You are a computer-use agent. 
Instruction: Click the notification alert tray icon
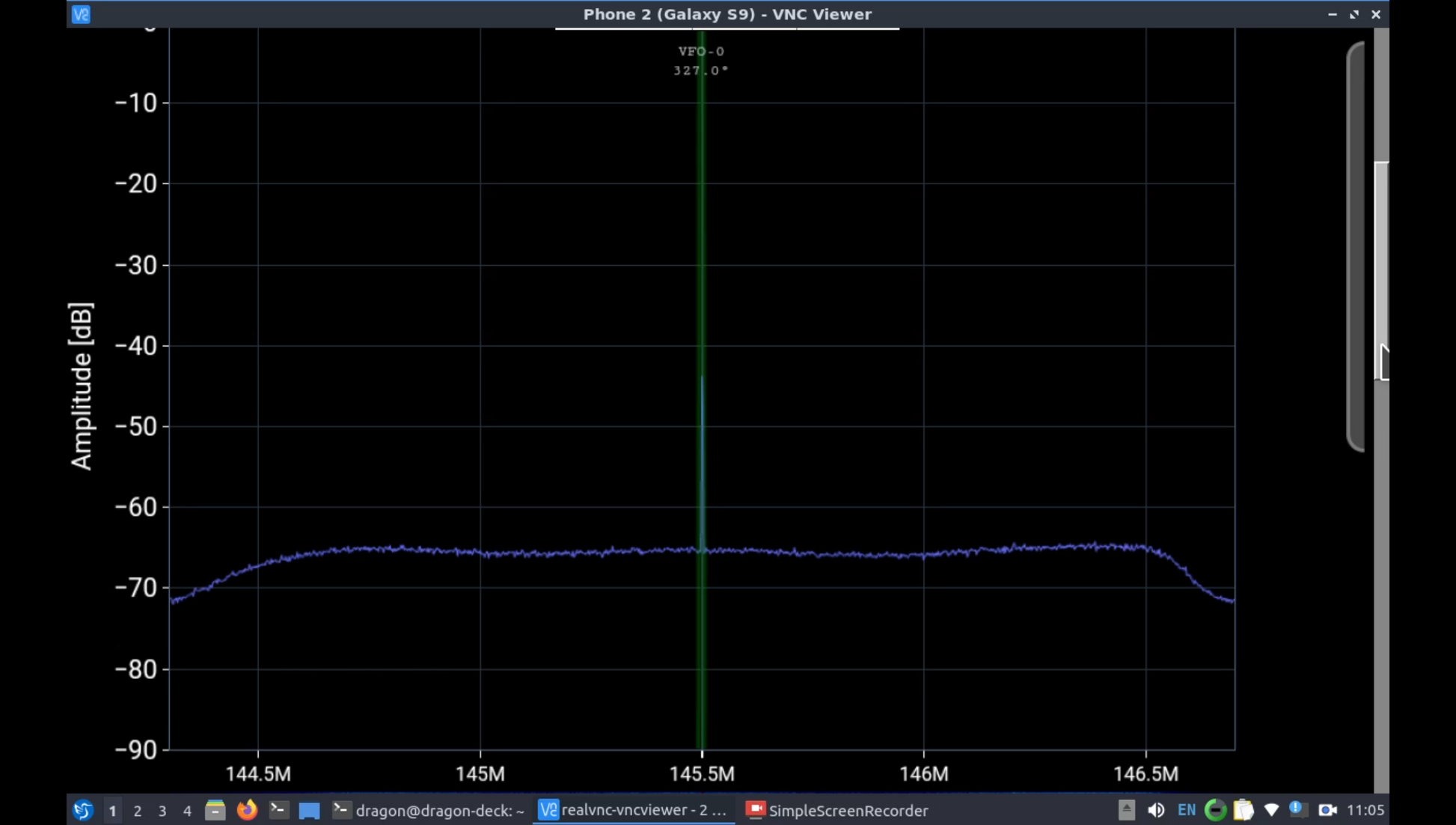[1297, 810]
